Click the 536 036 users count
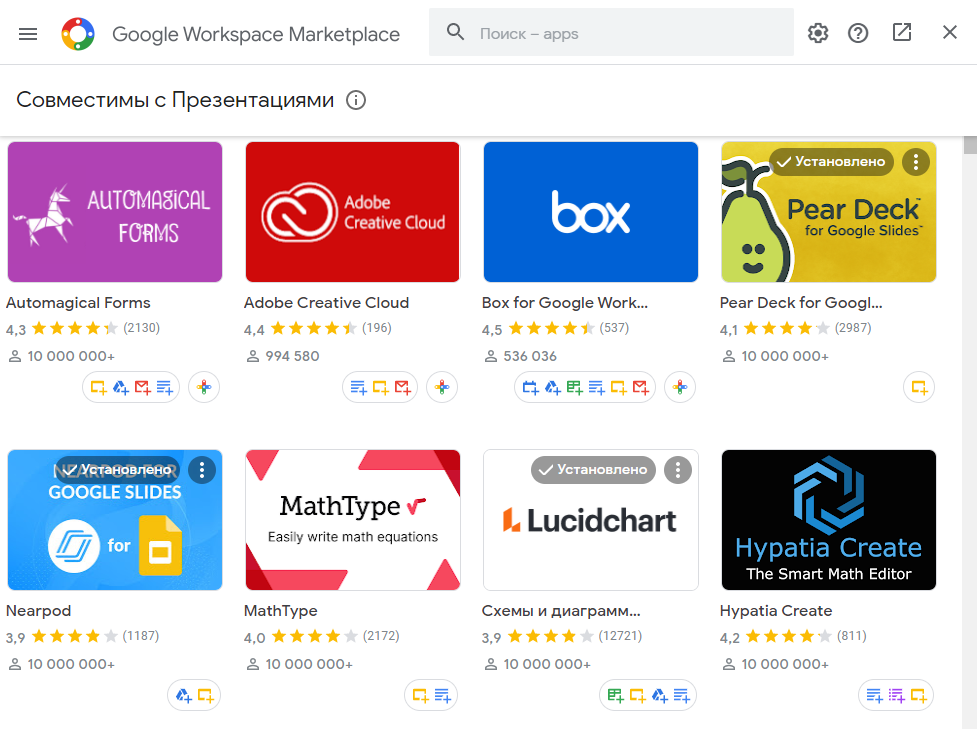 (x=530, y=356)
